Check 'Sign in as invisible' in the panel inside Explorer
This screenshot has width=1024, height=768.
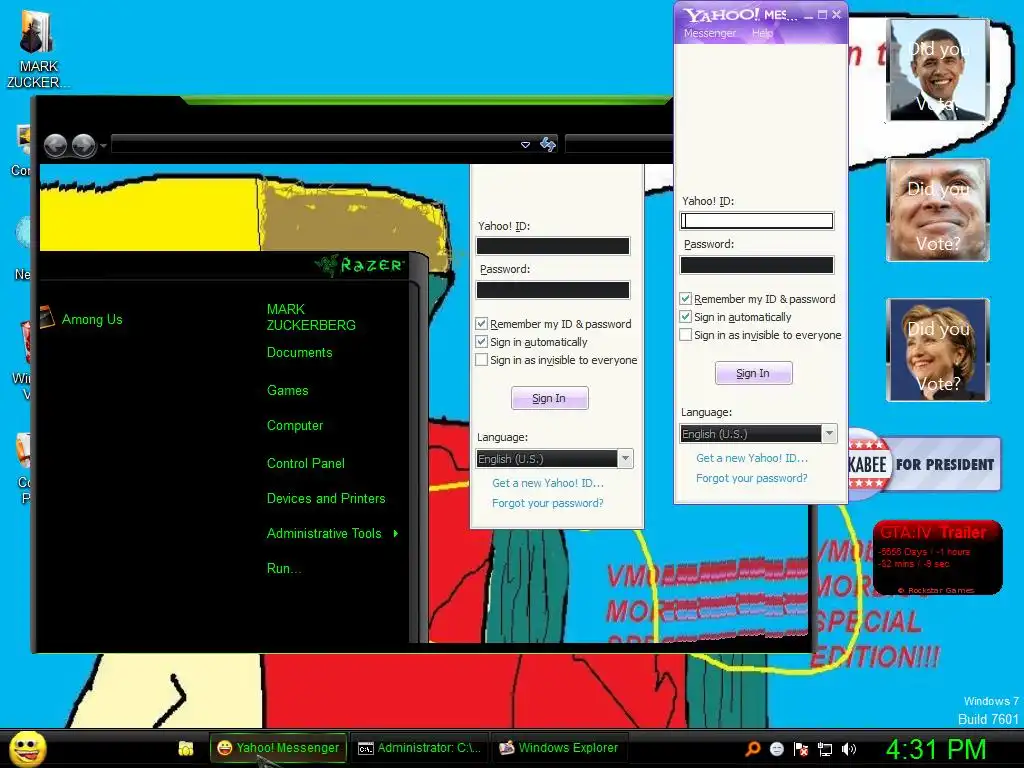(481, 360)
